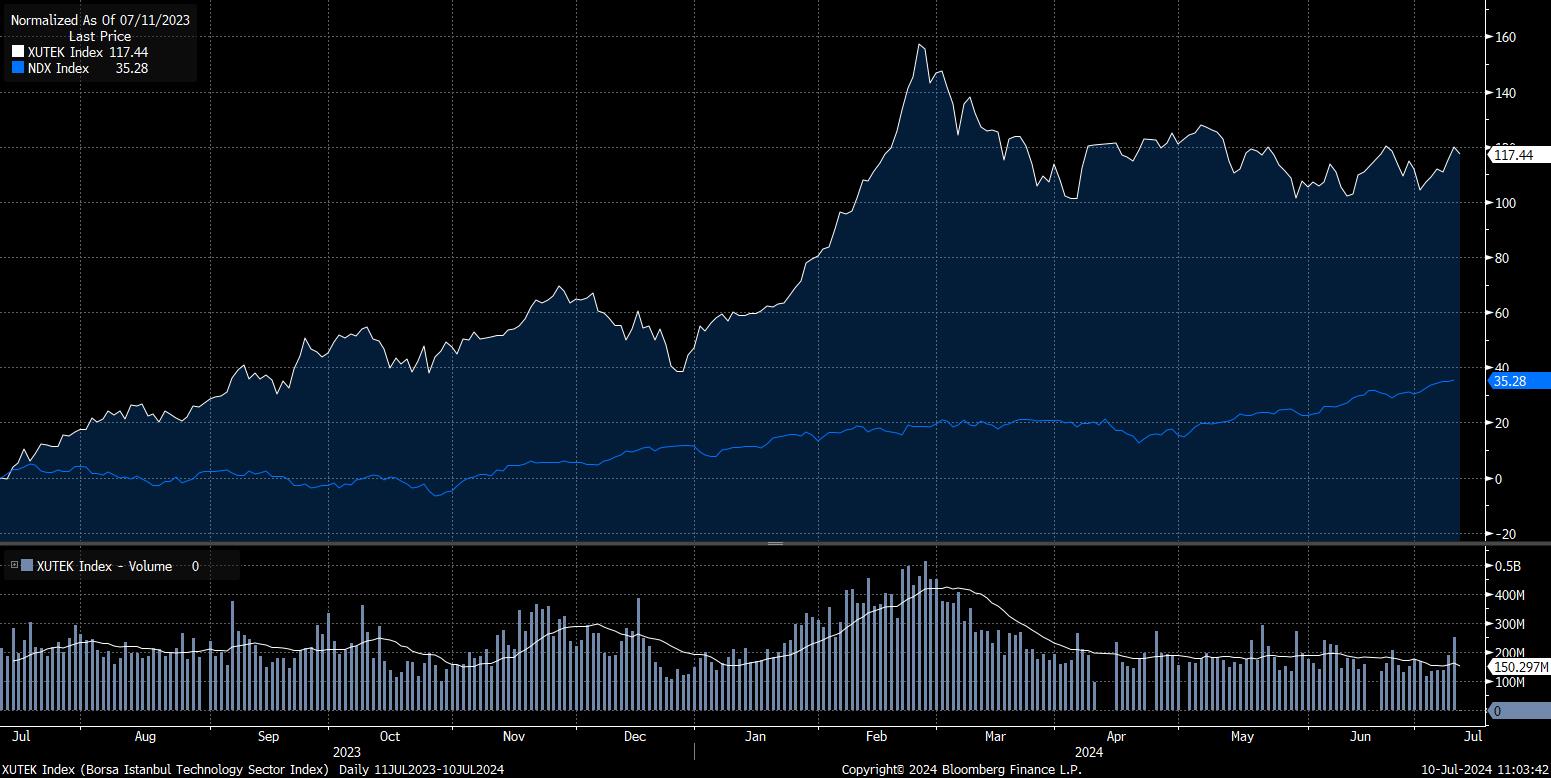1551x778 pixels.
Task: Click the Normalized As Of 07/11/2023 label
Action: [x=100, y=20]
